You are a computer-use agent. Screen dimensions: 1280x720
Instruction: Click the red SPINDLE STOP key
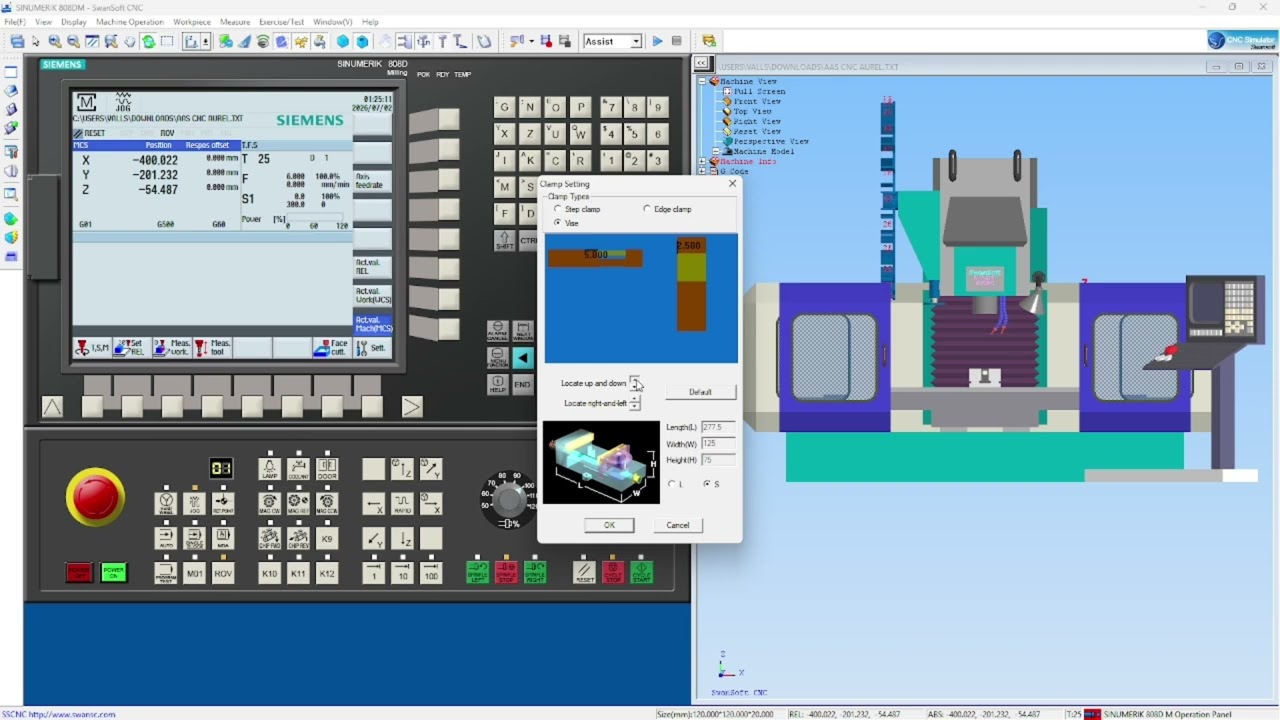pyautogui.click(x=507, y=573)
